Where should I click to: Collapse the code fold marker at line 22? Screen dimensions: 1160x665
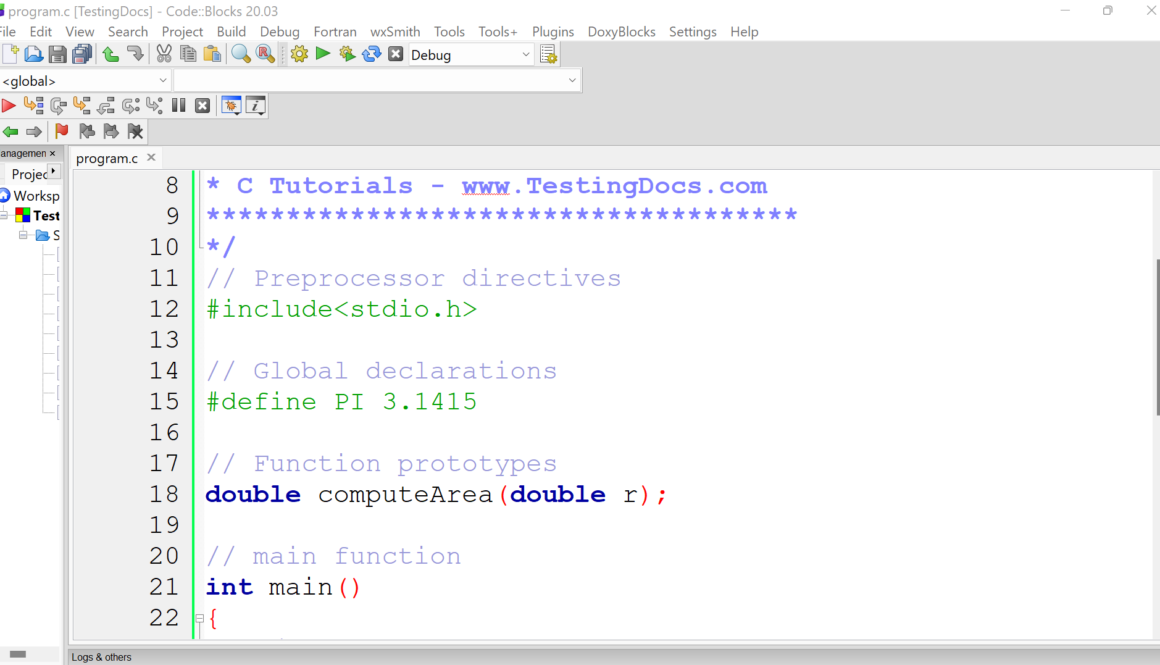(x=199, y=618)
